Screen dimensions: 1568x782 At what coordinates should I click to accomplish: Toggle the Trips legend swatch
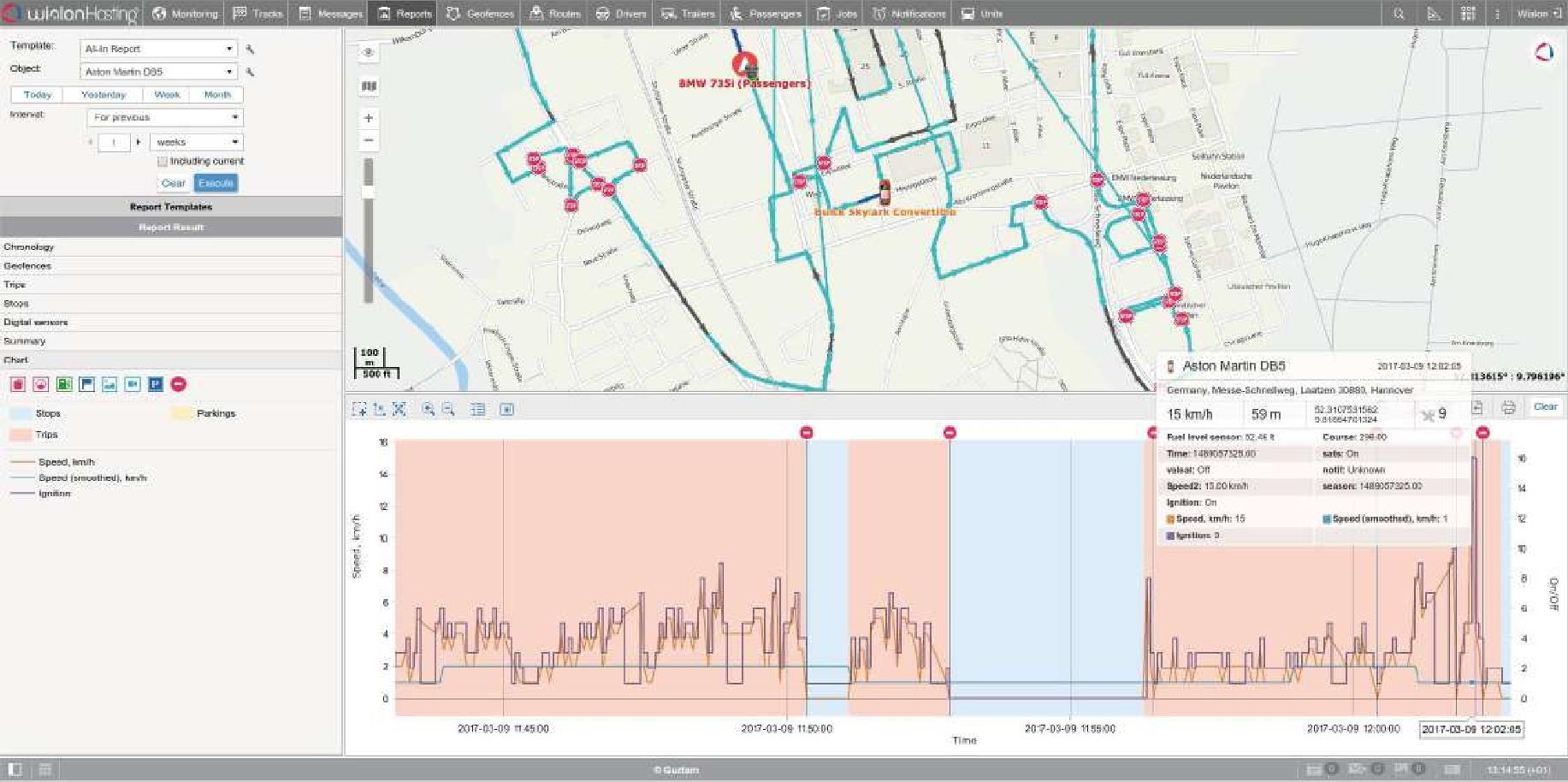21,435
